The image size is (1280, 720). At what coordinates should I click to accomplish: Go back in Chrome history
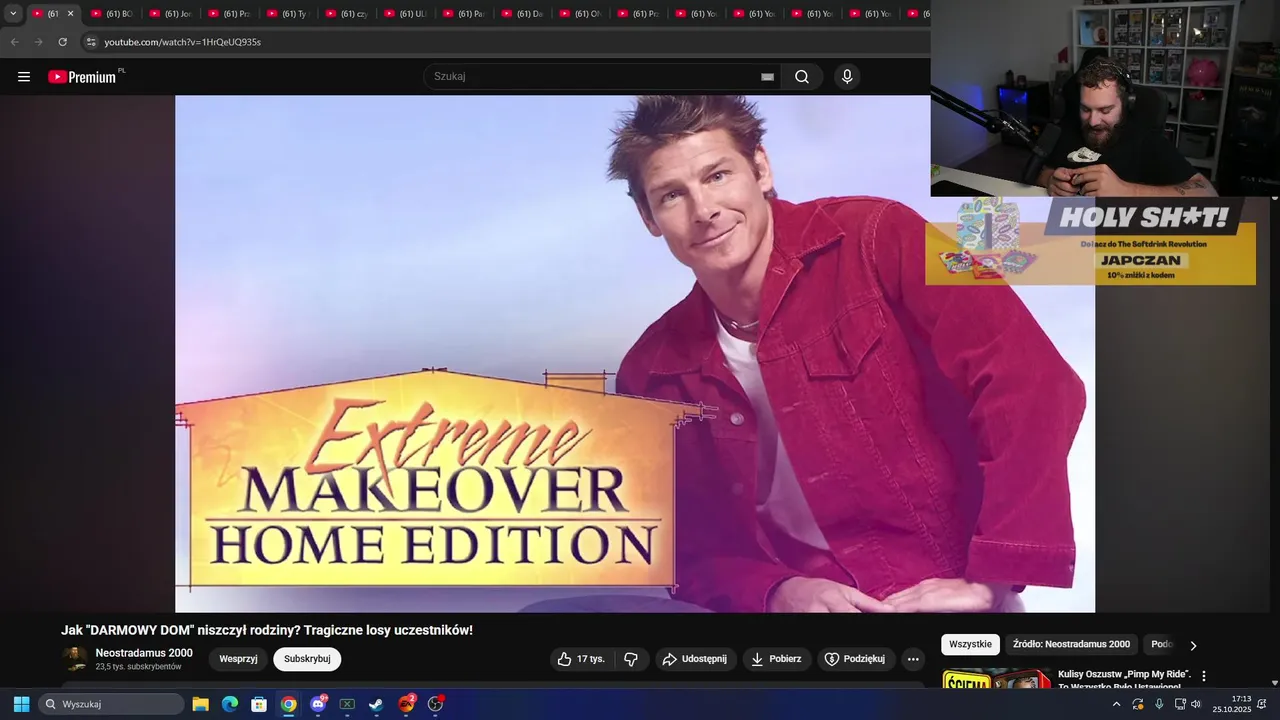point(14,42)
